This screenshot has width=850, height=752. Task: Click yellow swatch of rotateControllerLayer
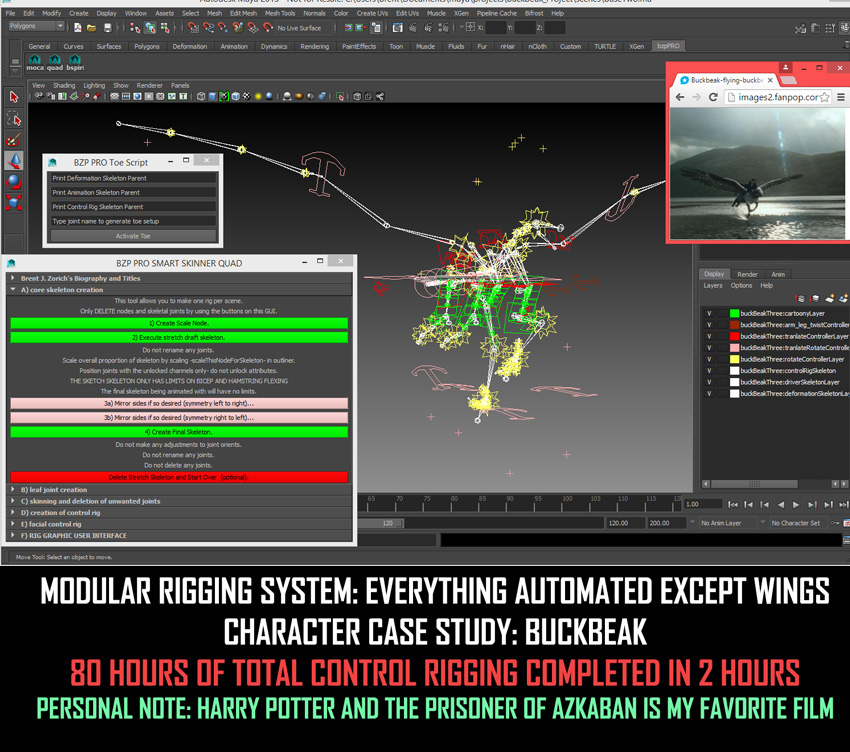tap(735, 359)
